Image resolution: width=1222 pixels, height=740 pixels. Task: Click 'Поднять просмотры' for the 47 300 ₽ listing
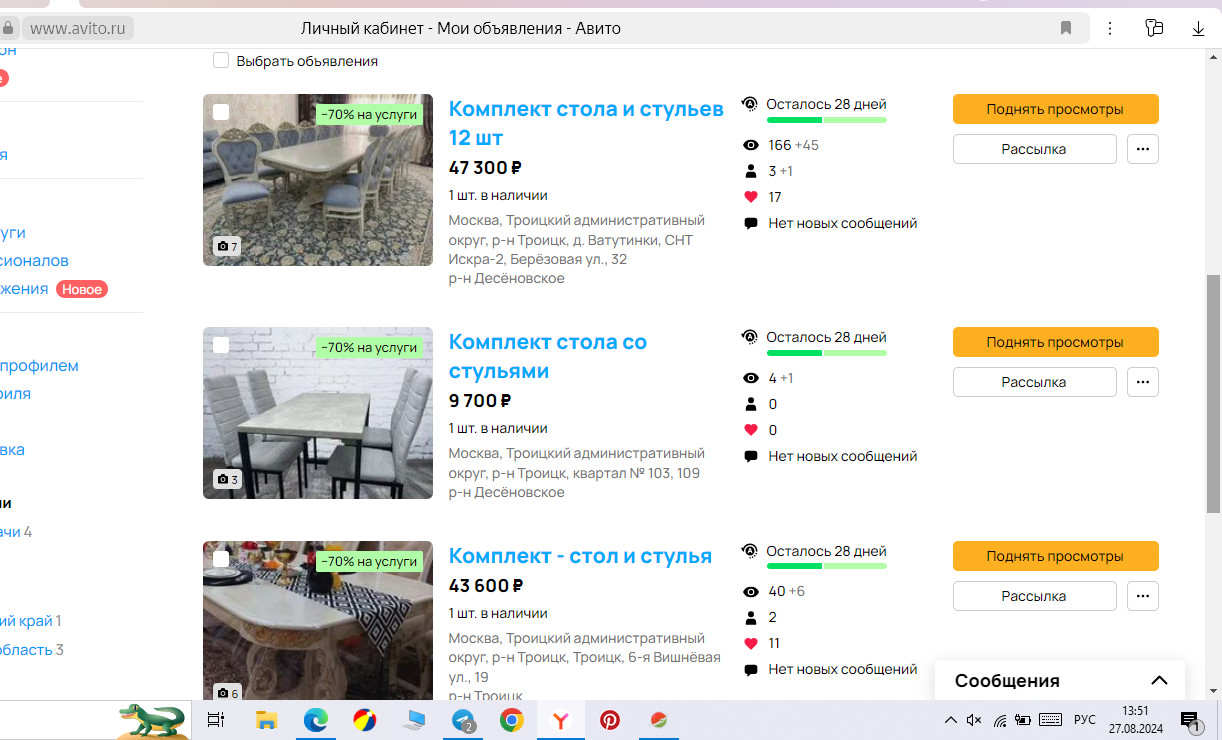pos(1055,109)
